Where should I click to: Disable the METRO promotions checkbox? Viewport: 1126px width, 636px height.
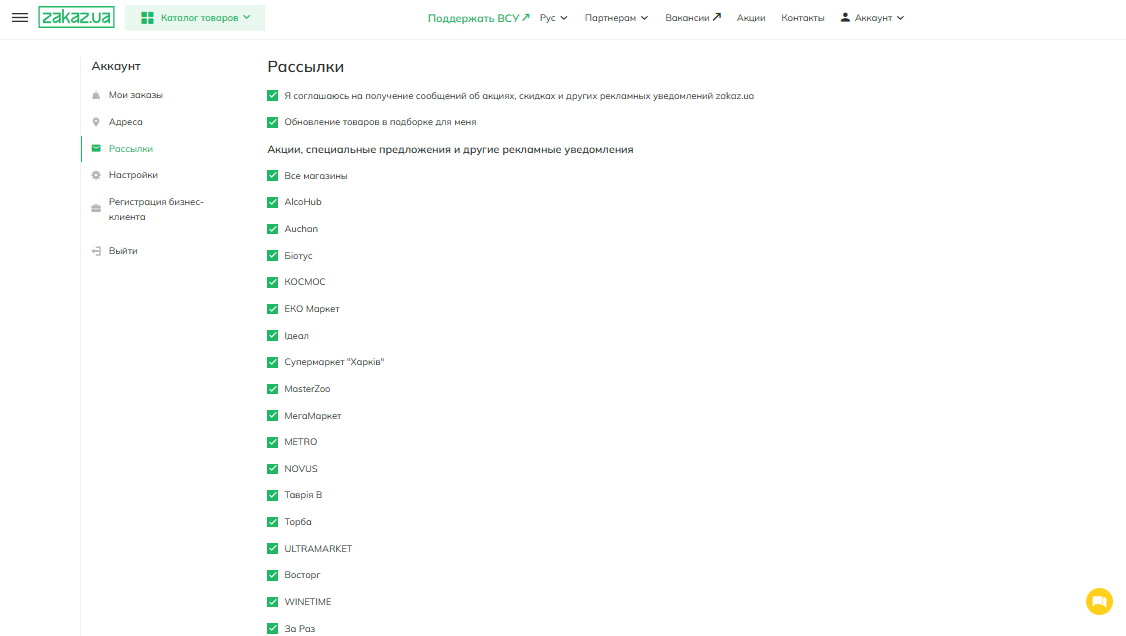273,442
